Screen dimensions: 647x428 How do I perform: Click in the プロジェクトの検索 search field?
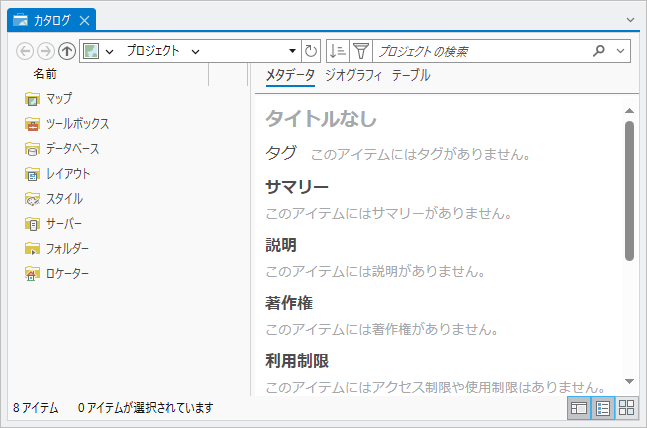click(480, 50)
